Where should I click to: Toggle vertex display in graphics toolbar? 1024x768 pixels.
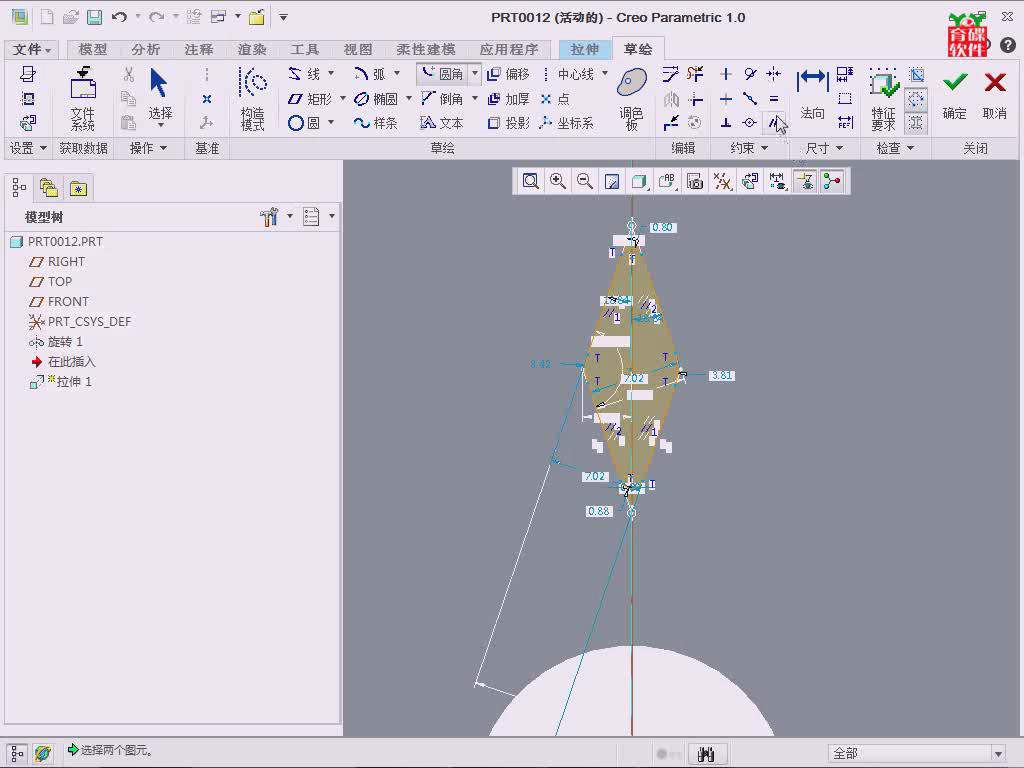click(832, 181)
